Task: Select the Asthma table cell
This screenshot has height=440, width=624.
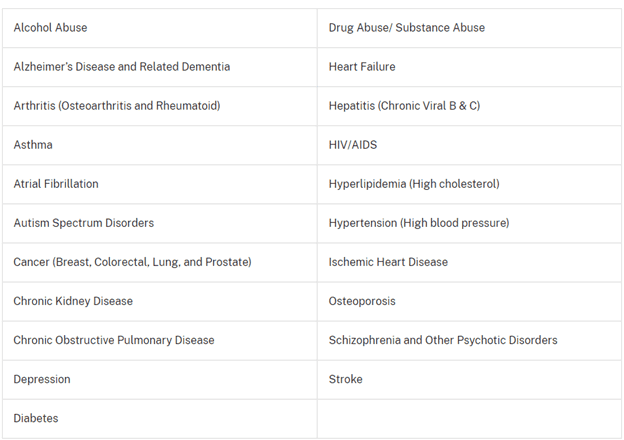Action: pos(33,145)
